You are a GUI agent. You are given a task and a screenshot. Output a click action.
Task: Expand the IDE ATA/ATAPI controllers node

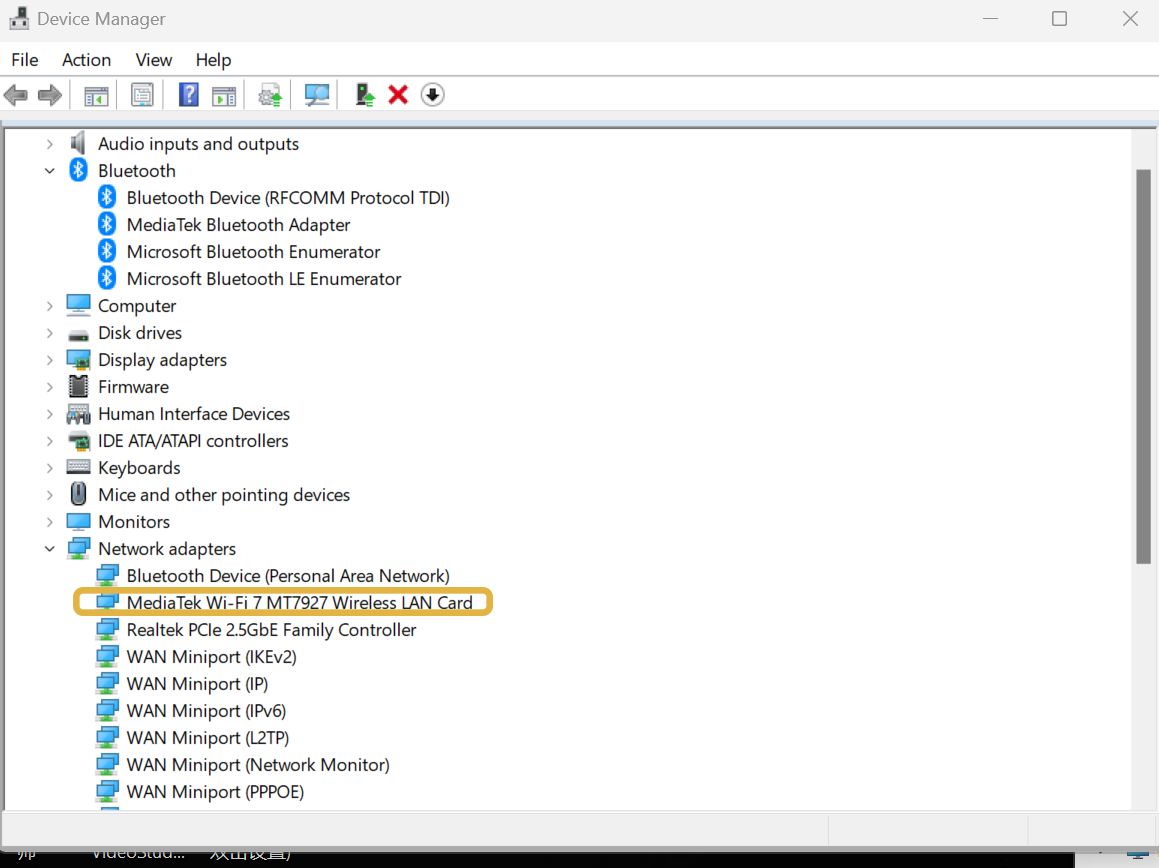[x=50, y=441]
